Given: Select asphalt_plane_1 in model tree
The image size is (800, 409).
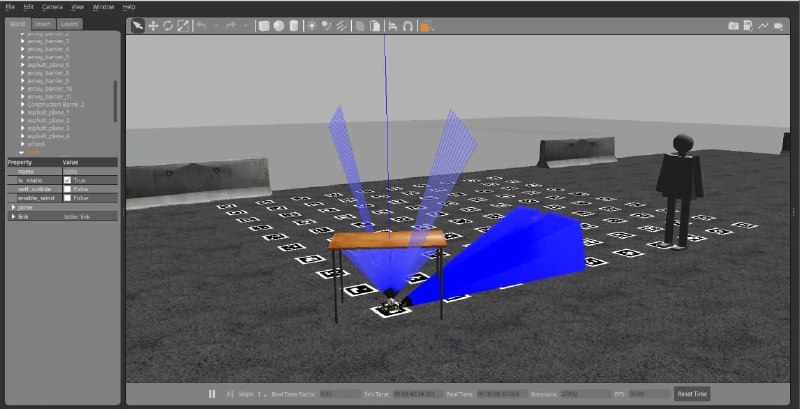Looking at the screenshot, I should pyautogui.click(x=48, y=112).
